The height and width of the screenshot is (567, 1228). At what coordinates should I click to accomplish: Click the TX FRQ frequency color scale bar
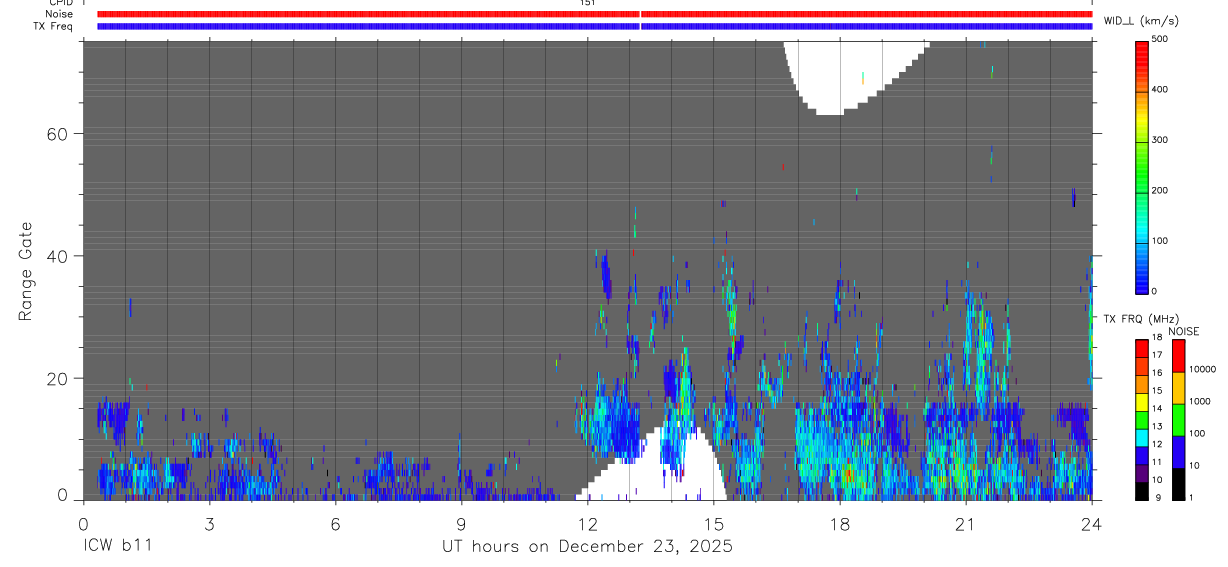click(x=1143, y=420)
